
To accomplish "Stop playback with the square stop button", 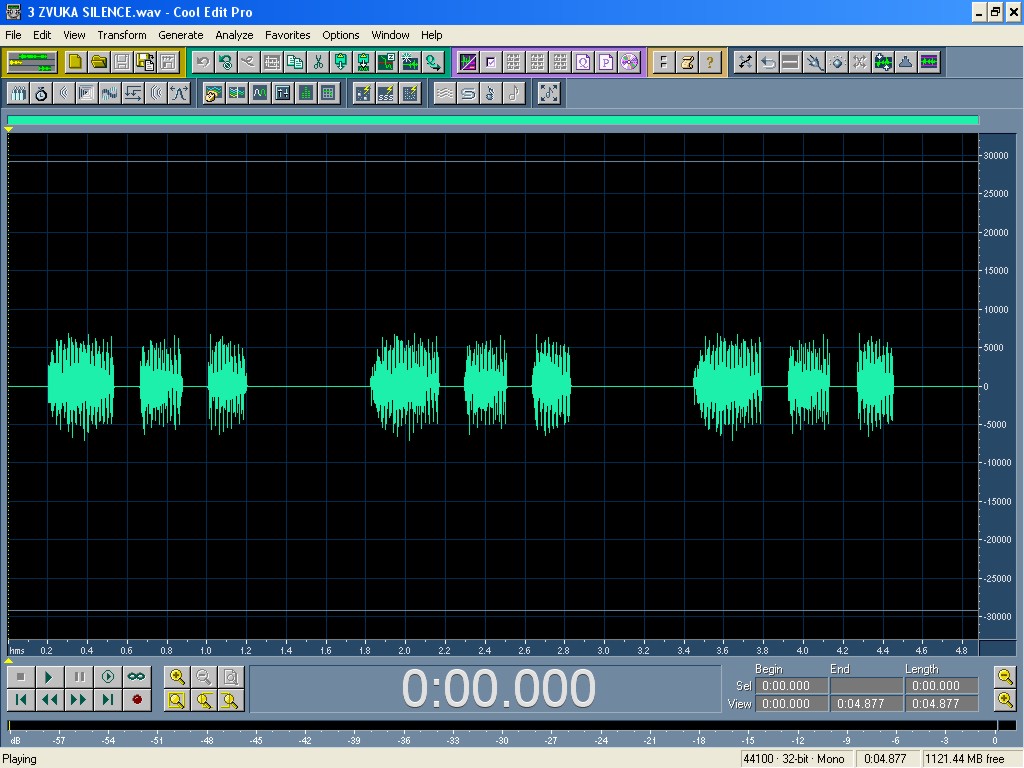I will click(x=20, y=677).
